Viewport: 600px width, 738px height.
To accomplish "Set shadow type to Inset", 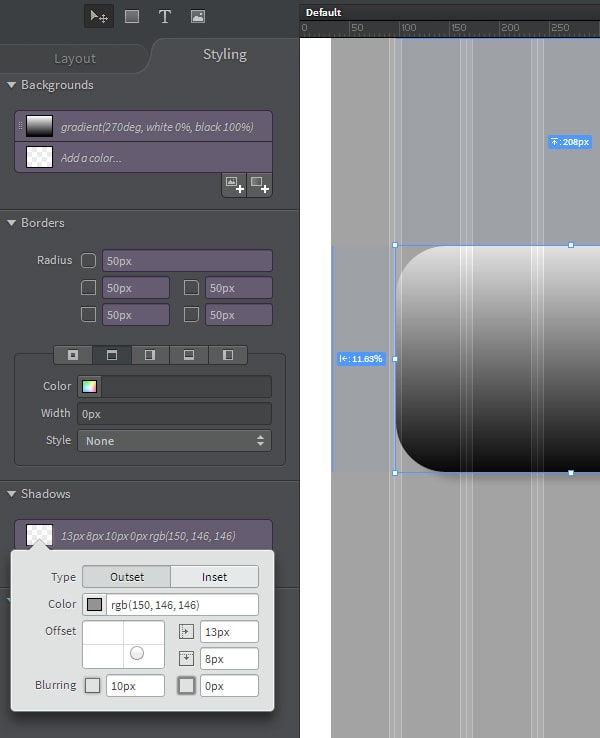I will (214, 577).
